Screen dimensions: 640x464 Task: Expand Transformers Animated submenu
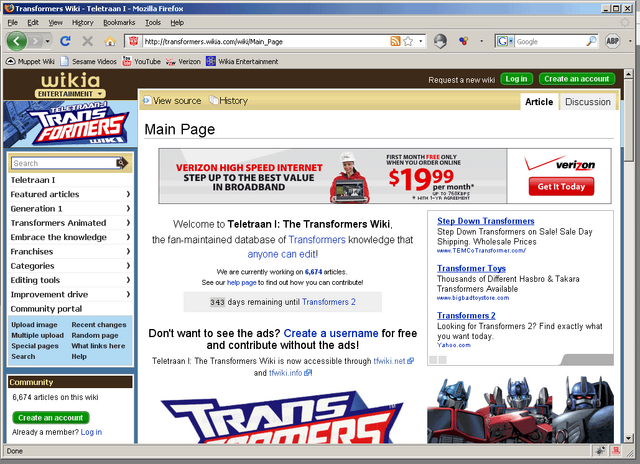(128, 223)
